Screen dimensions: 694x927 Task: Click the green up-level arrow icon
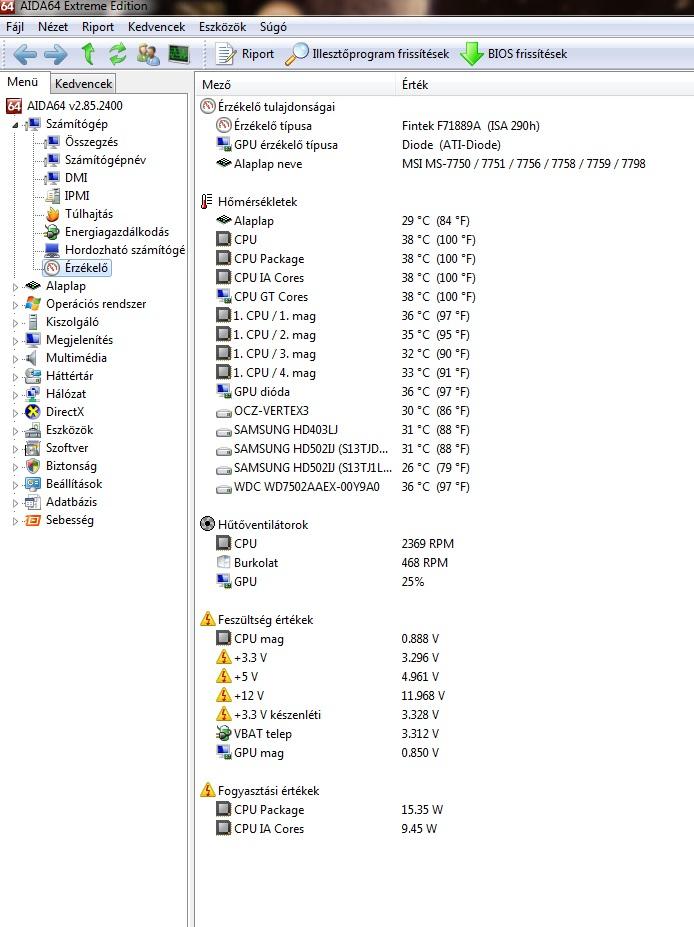tap(88, 54)
